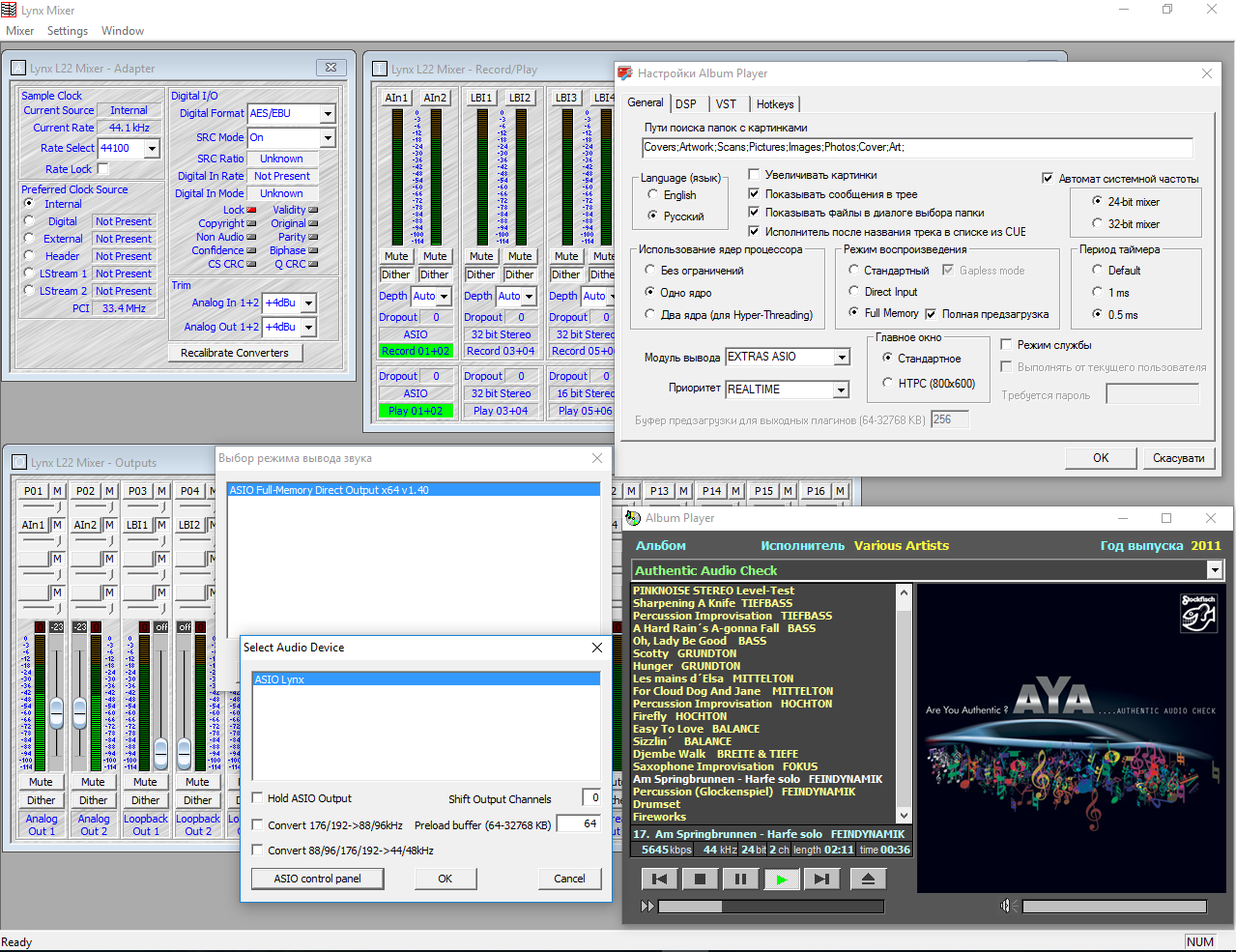Screen dimensions: 1236x952
Task: Open the Analog Out 1+2 trim dropdown
Action: pyautogui.click(x=308, y=328)
